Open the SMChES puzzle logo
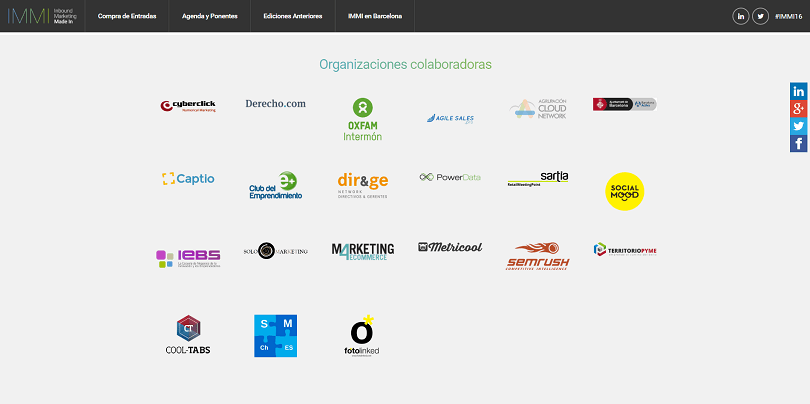 coord(275,336)
